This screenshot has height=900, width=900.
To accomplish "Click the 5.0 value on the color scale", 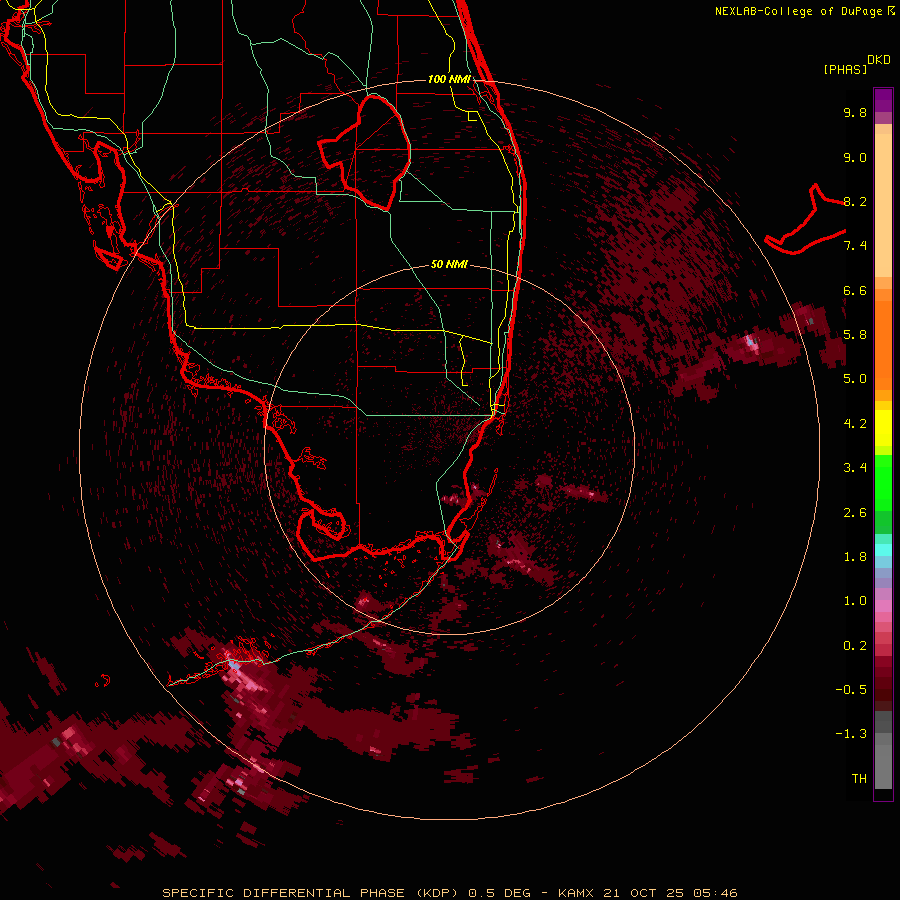I will 855,379.
